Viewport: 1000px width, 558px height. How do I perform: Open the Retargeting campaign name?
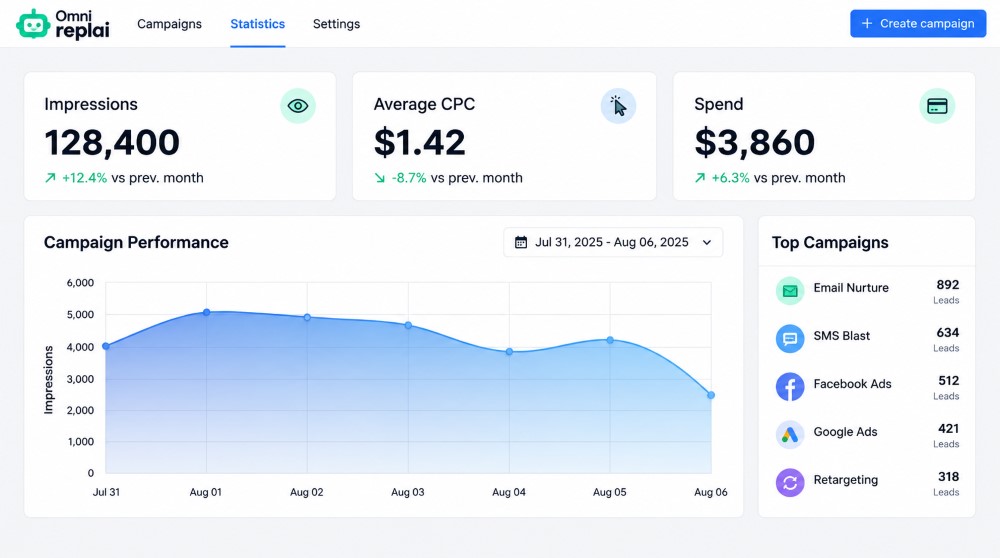click(845, 480)
